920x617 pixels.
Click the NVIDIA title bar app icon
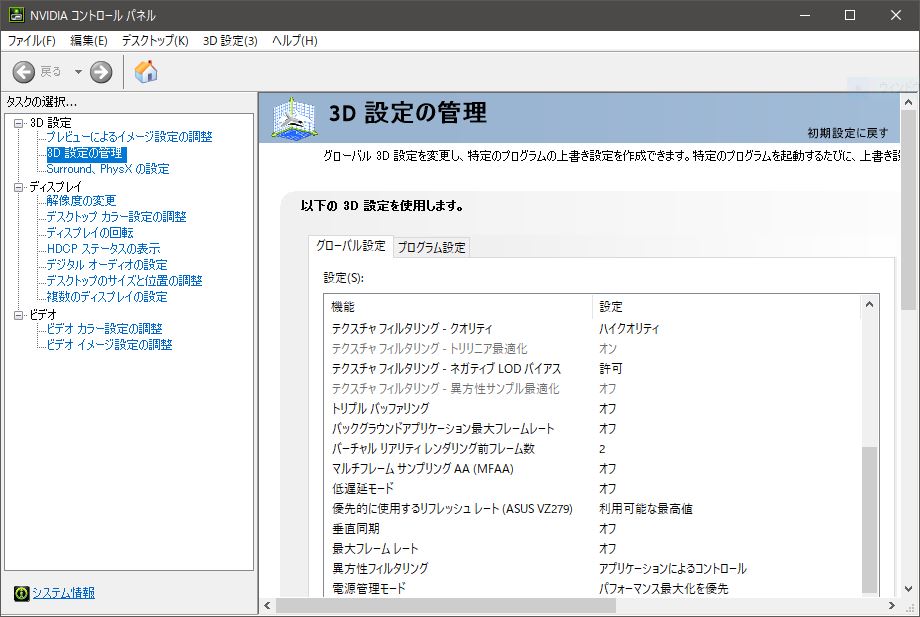tap(16, 15)
